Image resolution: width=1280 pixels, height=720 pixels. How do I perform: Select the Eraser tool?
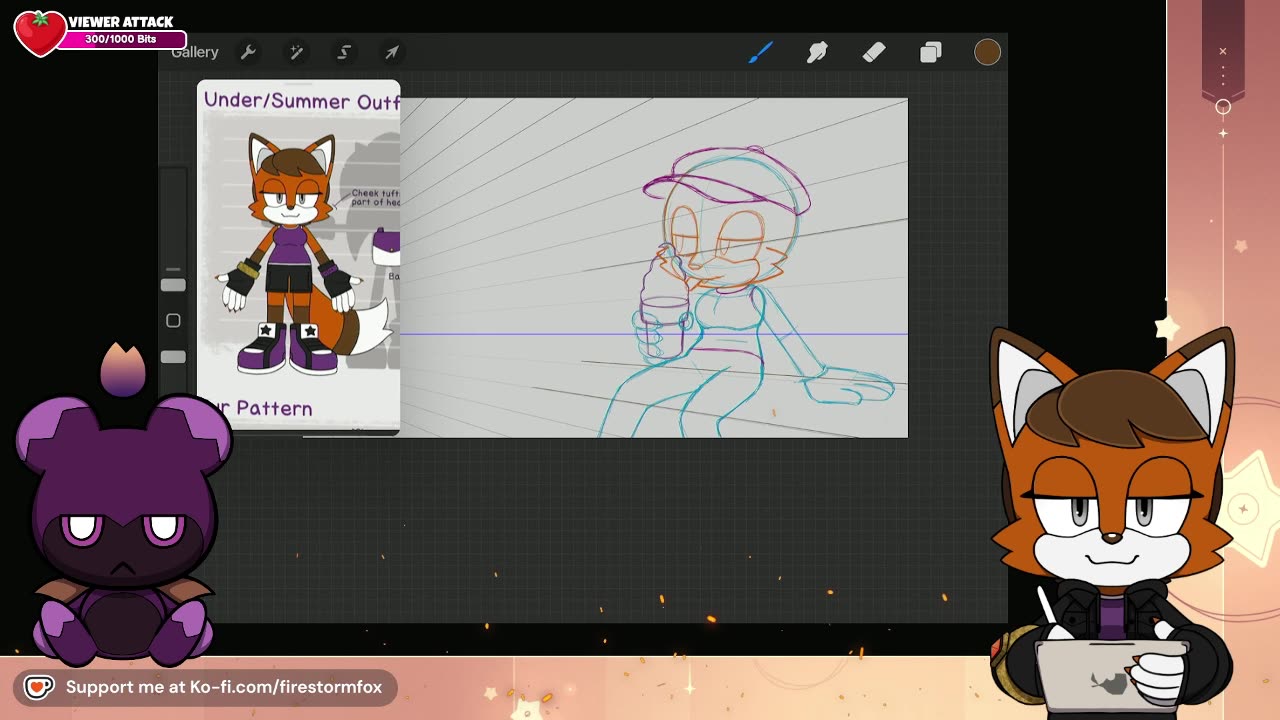pyautogui.click(x=874, y=52)
